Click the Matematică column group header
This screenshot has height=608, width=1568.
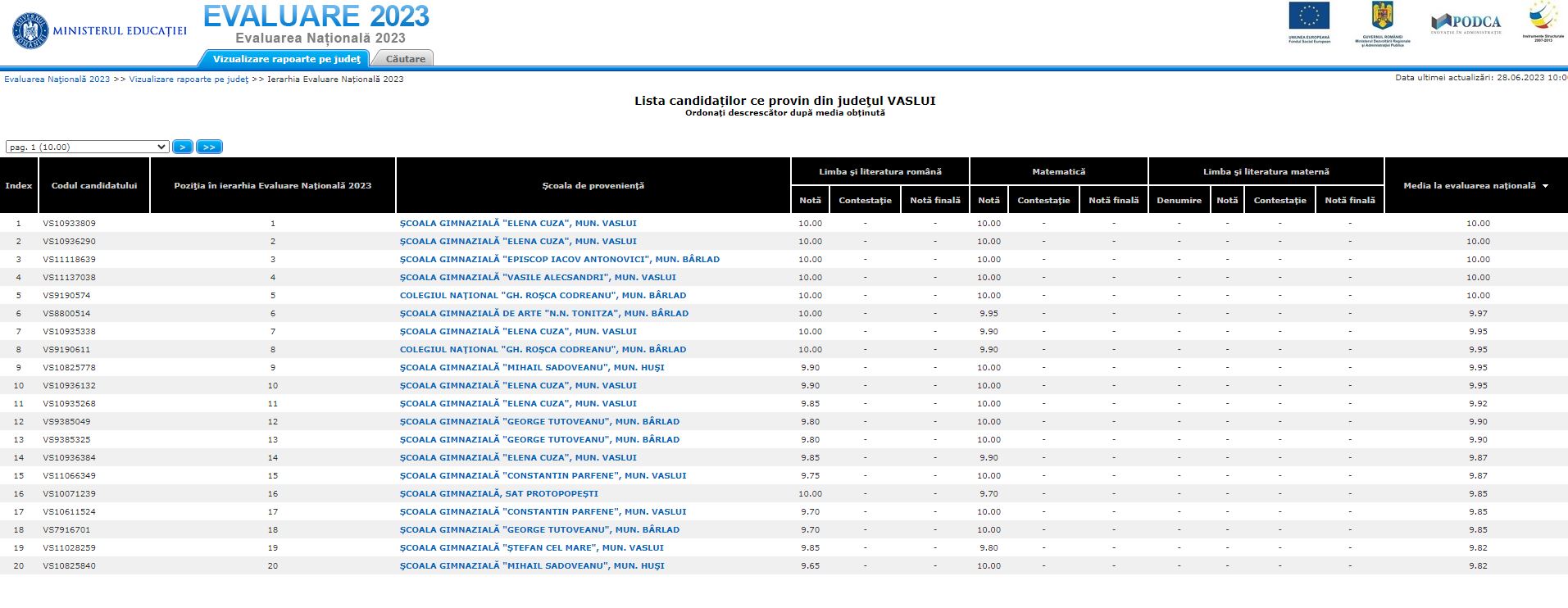point(1059,172)
